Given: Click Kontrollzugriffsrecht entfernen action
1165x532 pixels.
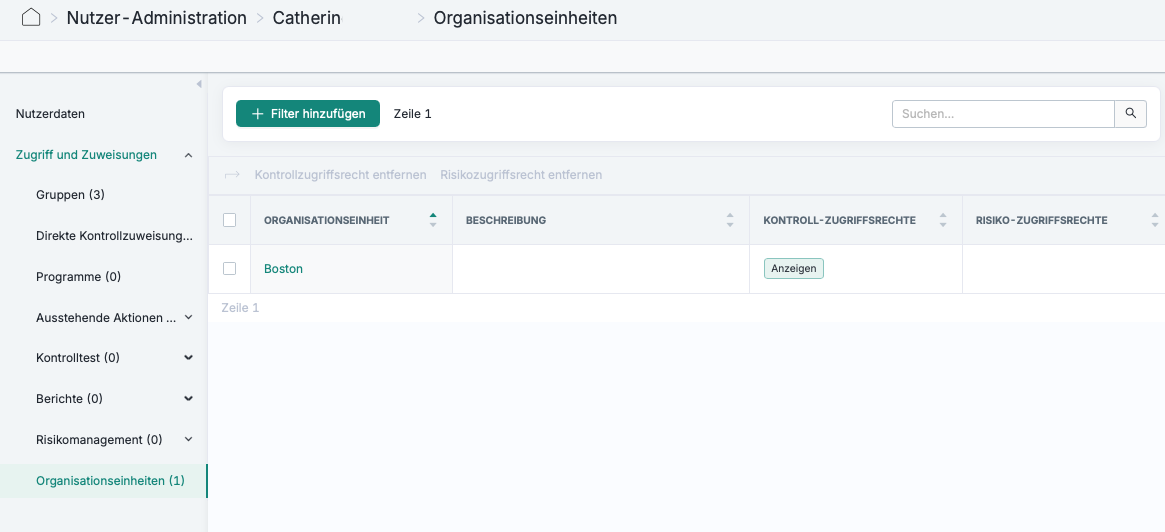Looking at the screenshot, I should 340,175.
